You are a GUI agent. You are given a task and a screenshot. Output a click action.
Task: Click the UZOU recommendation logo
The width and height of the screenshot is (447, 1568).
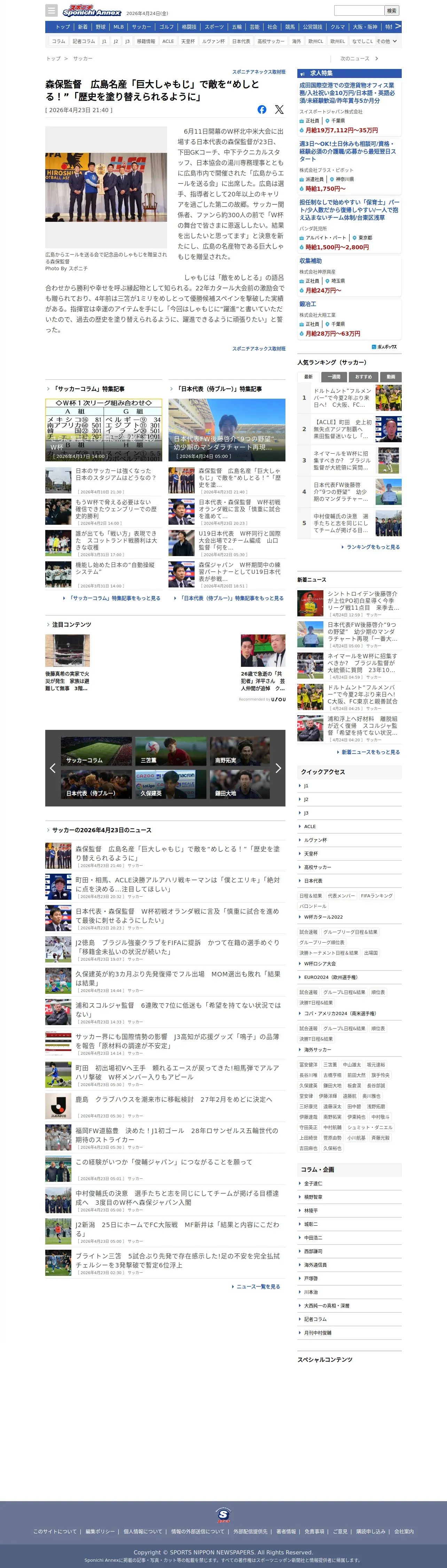tap(278, 700)
